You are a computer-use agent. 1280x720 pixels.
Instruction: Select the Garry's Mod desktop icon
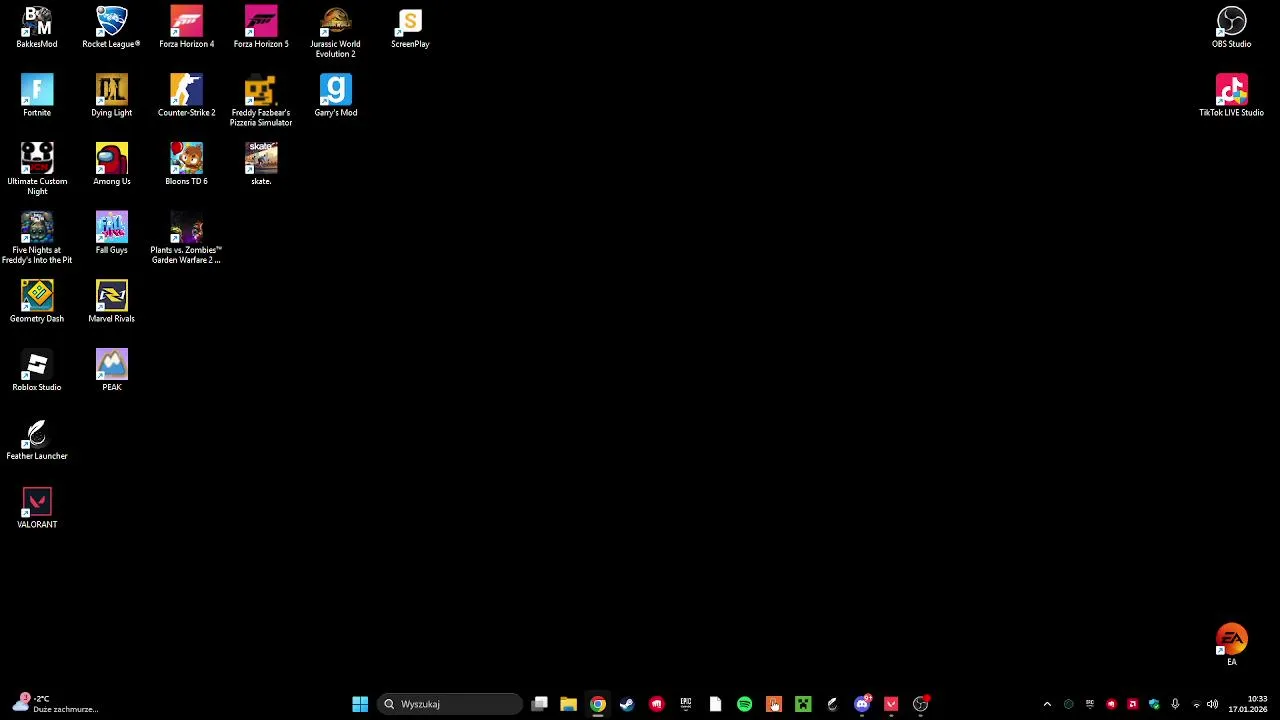[x=335, y=96]
